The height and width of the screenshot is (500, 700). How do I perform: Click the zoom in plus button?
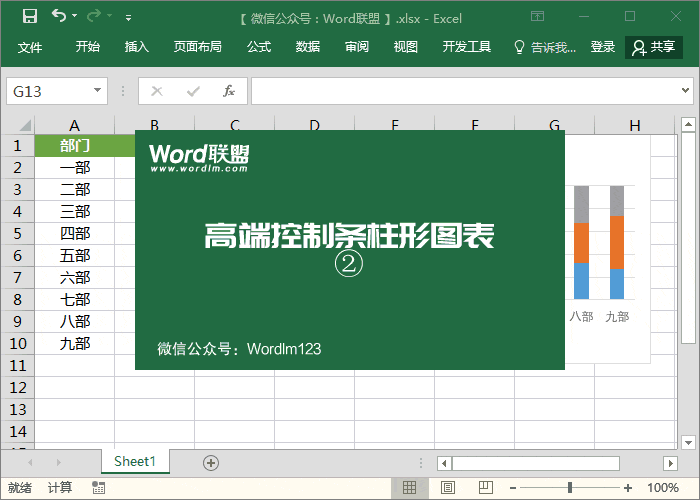point(628,488)
